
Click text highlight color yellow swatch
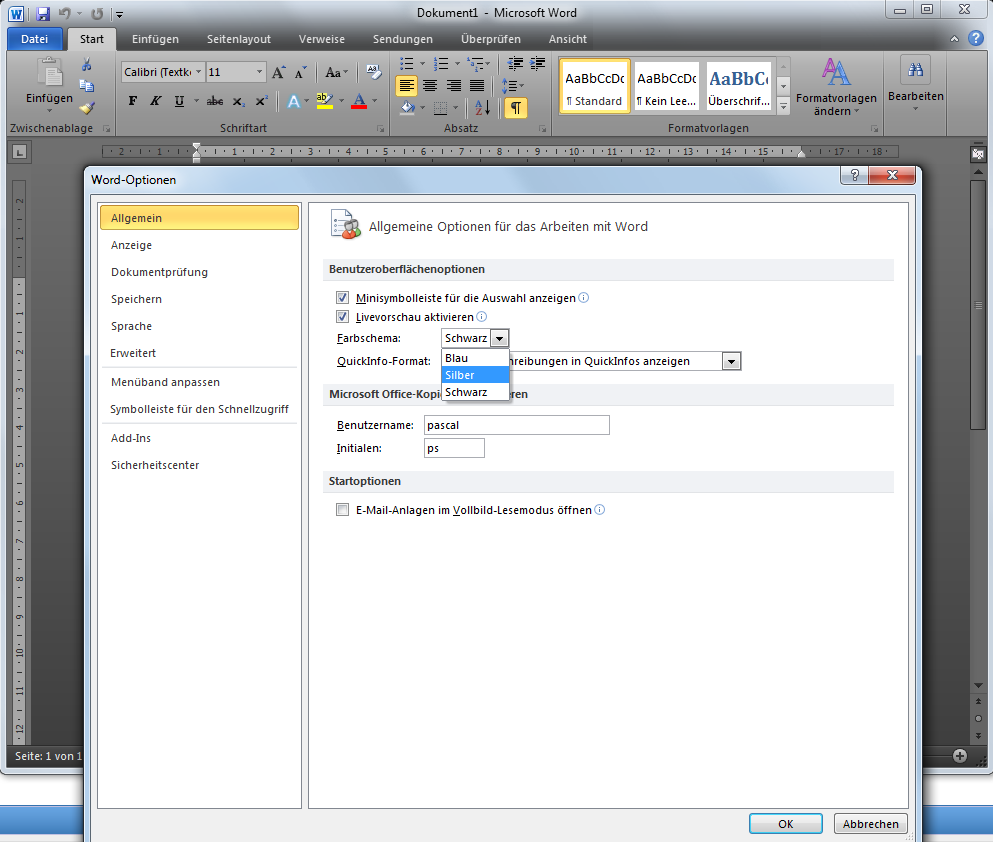coord(324,101)
